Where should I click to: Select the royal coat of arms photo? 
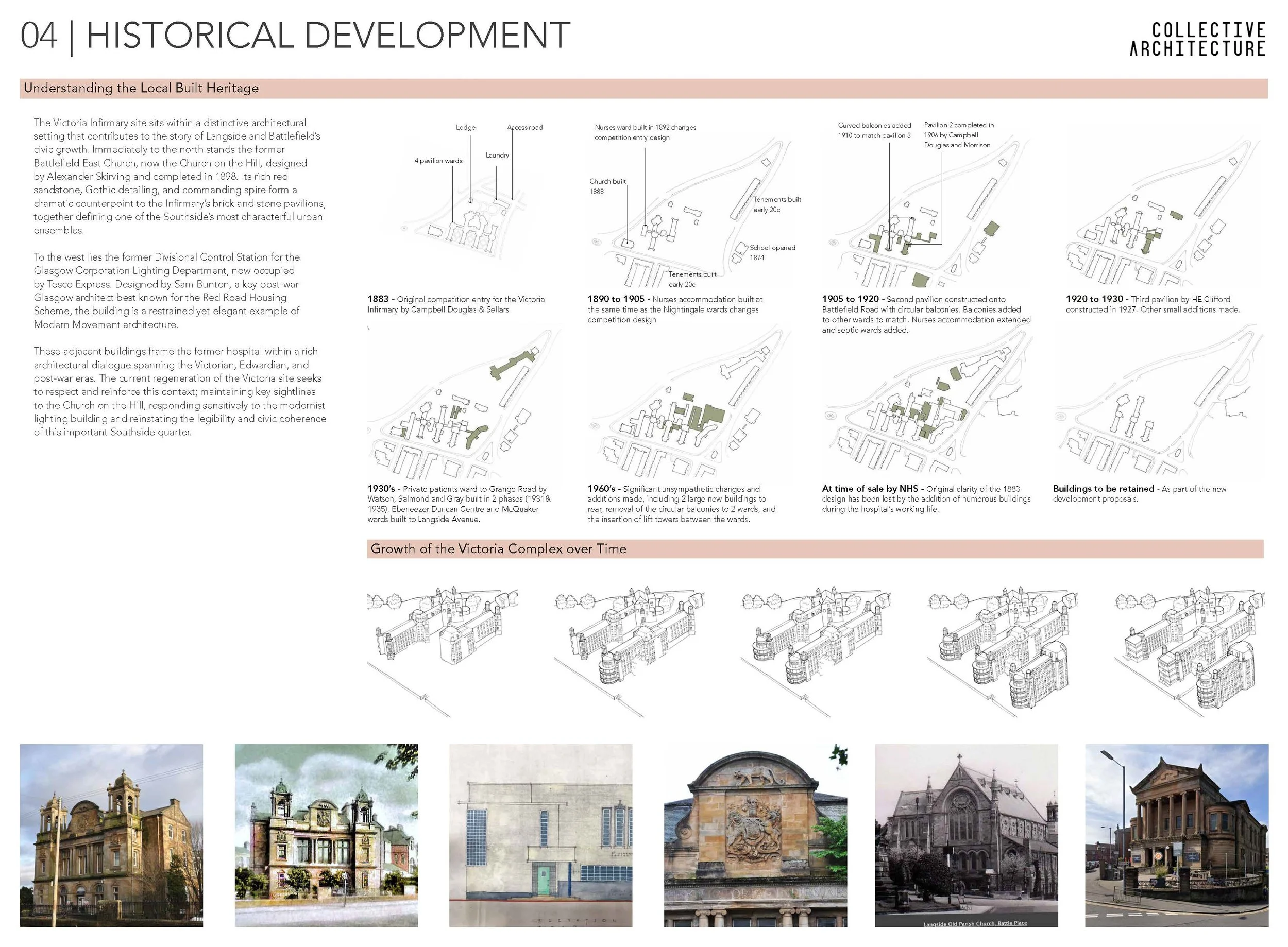click(x=755, y=835)
